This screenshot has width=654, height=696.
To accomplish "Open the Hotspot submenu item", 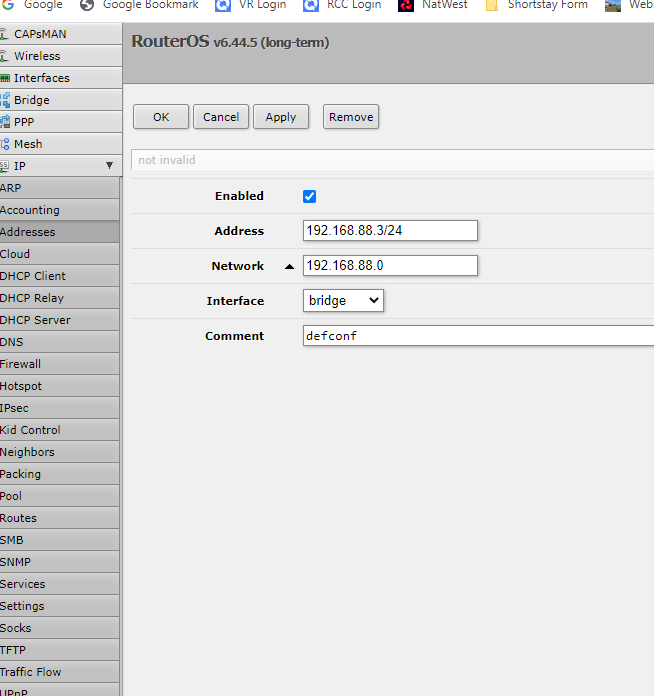I will click(59, 386).
